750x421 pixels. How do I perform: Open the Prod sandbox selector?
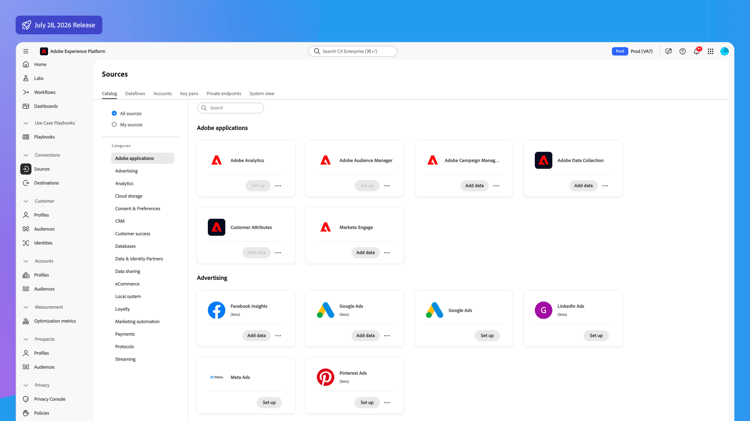(632, 51)
